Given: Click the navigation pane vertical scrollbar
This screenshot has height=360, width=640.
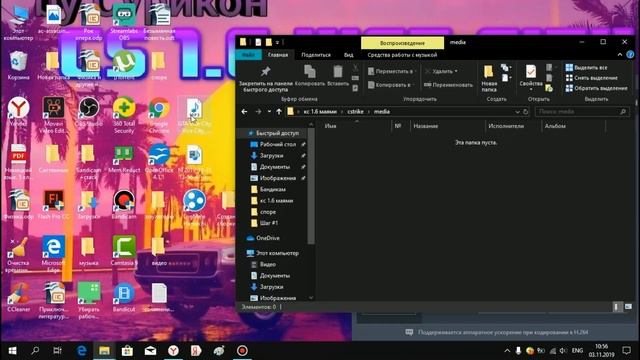Looking at the screenshot, I should [311, 186].
